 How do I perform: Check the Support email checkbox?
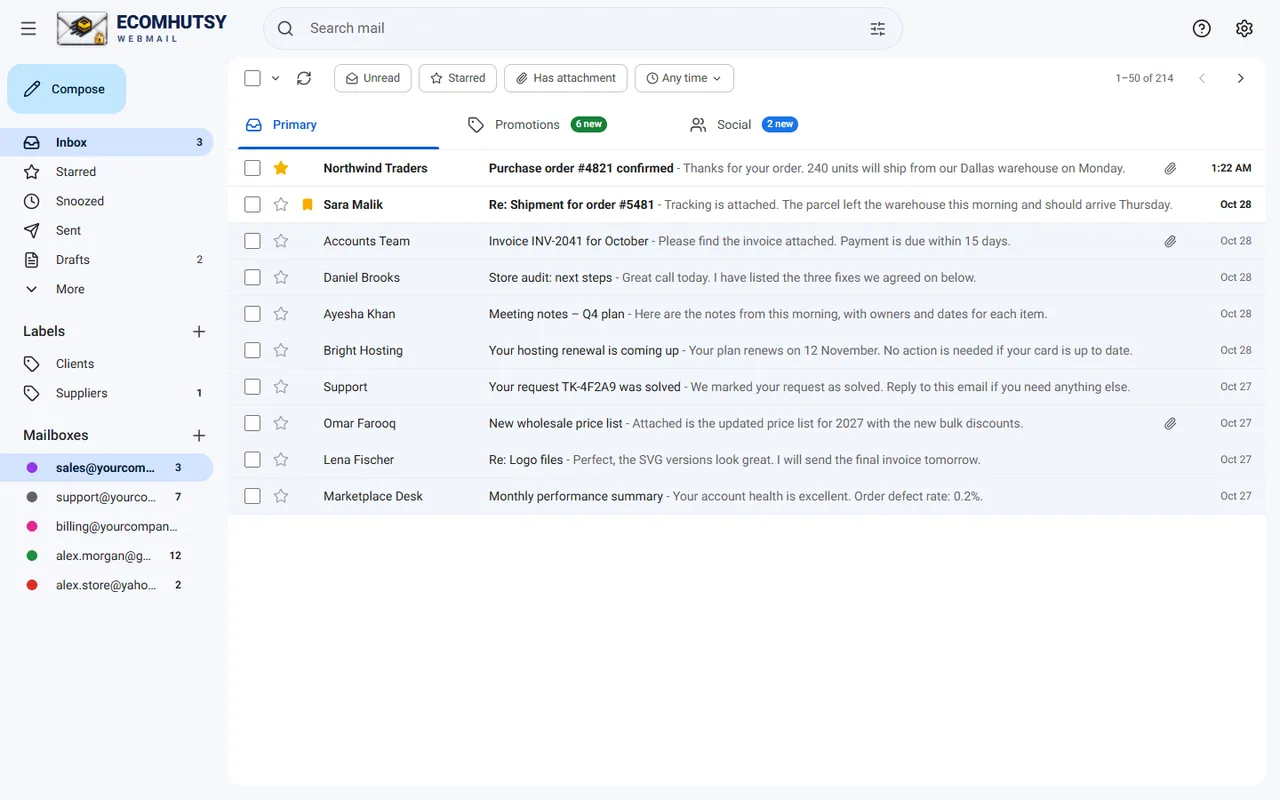coord(252,387)
